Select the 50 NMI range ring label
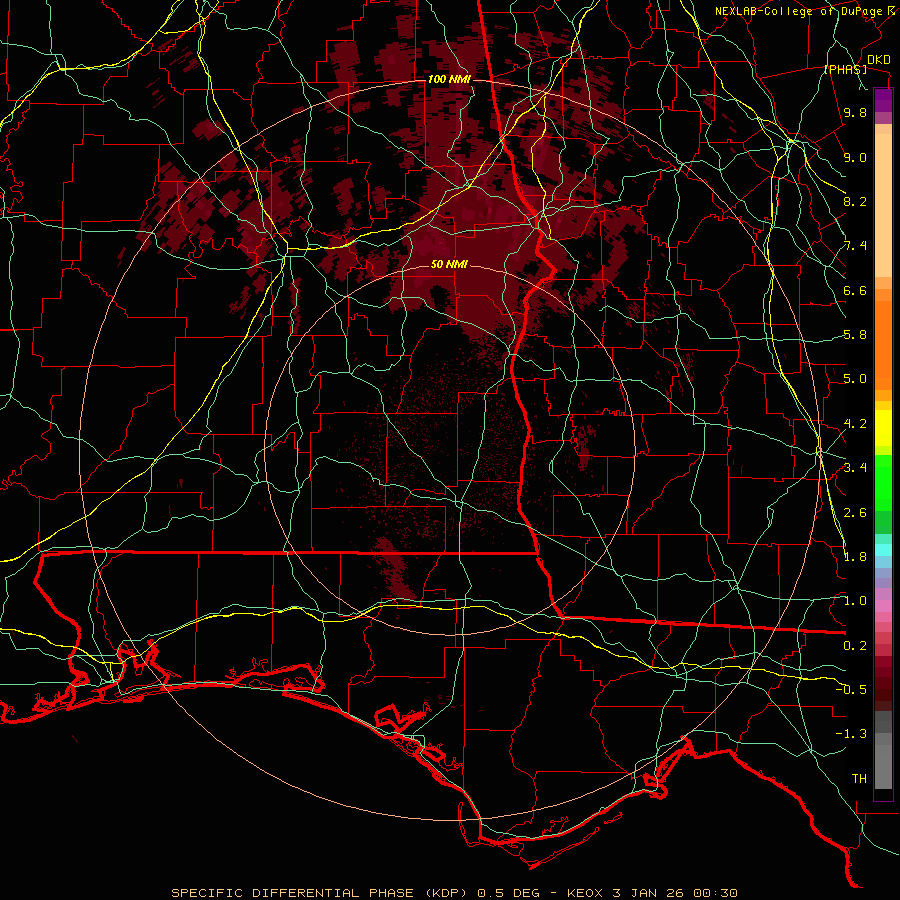 tap(449, 264)
